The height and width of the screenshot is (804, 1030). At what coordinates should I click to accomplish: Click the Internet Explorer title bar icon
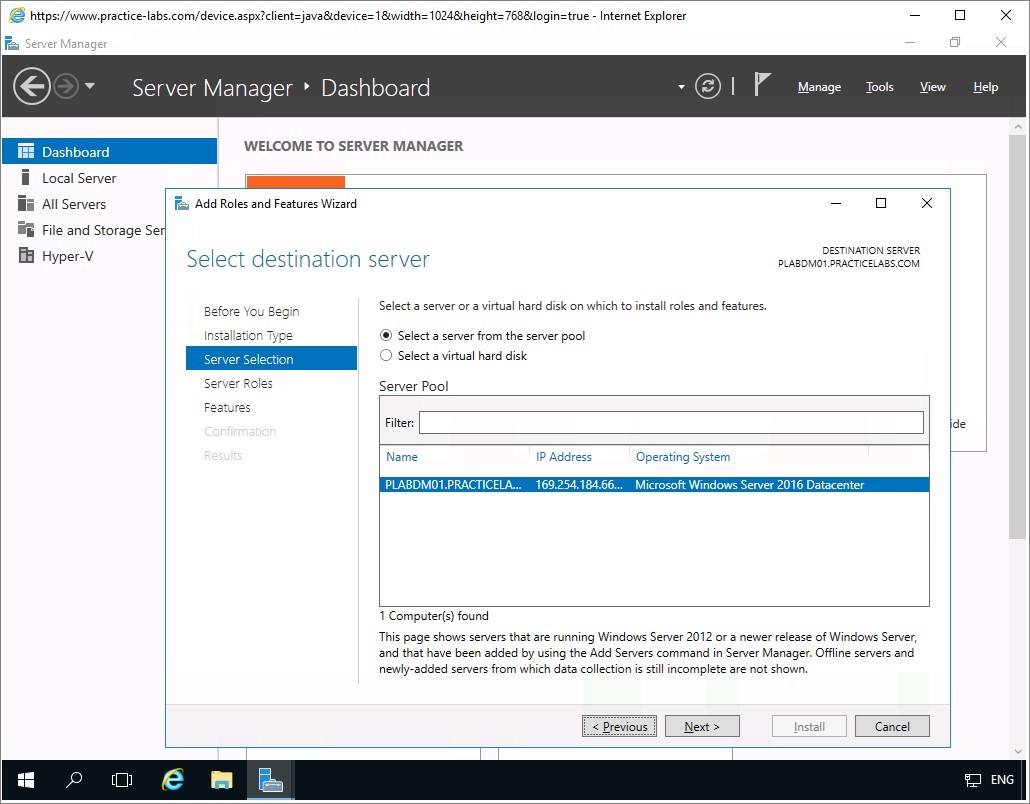(x=17, y=15)
